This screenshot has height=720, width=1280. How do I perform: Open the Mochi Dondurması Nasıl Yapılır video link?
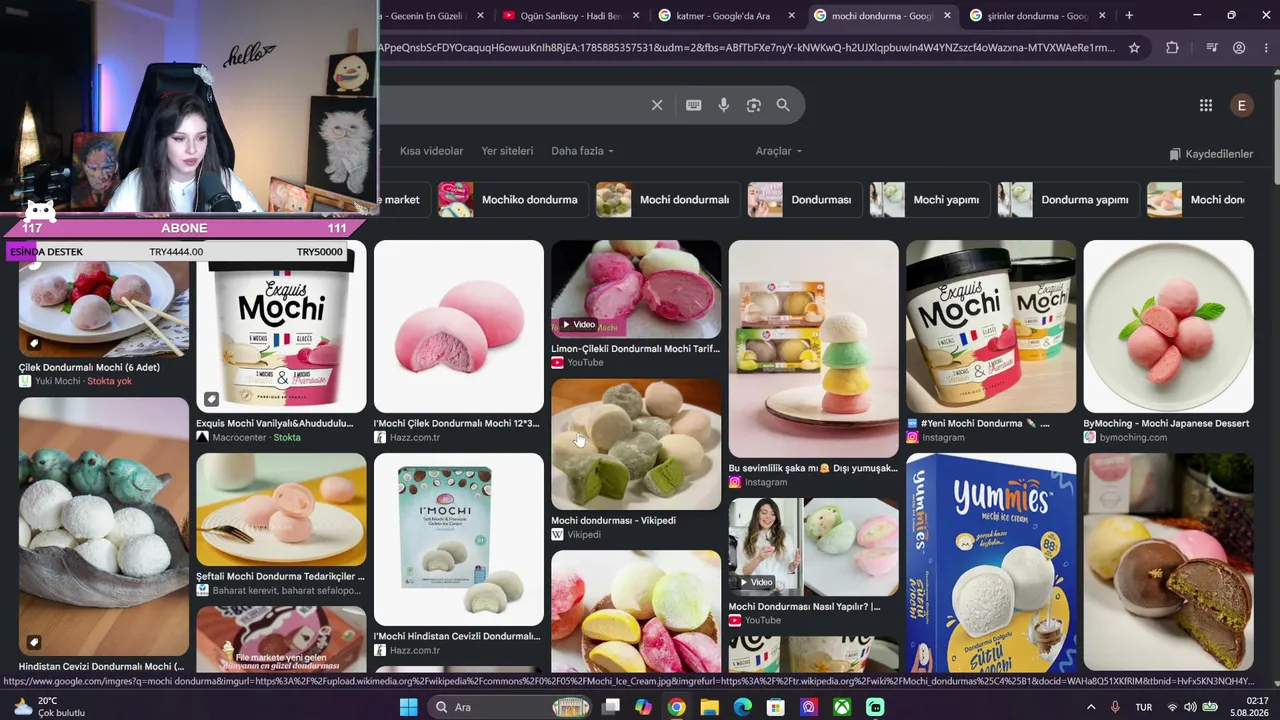click(x=804, y=606)
